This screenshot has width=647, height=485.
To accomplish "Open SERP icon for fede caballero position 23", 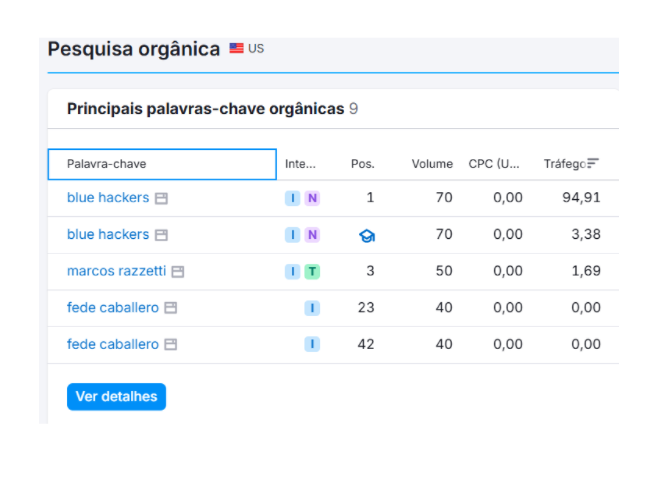I will click(x=171, y=308).
